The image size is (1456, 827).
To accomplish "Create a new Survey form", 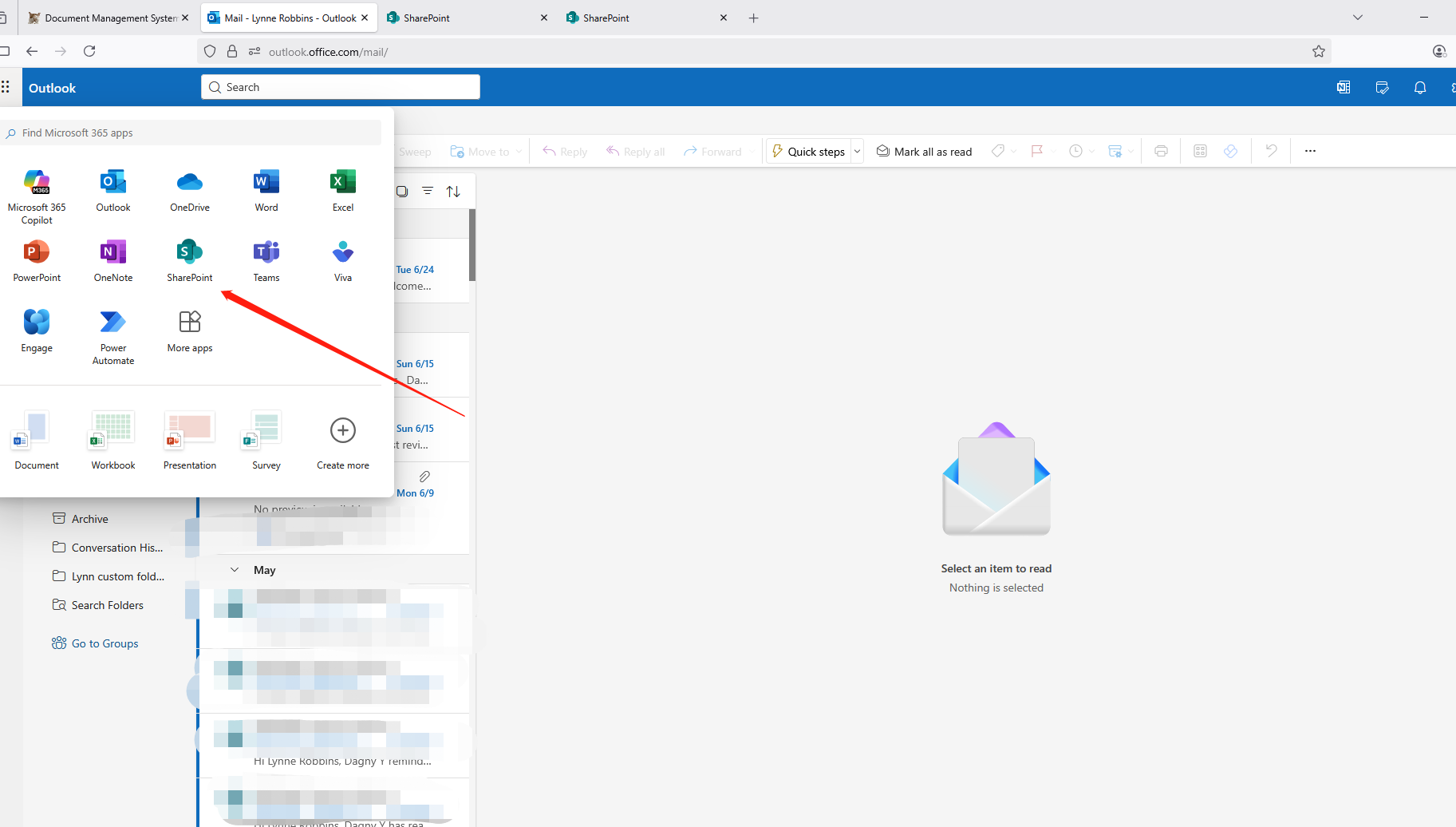I will 266,441.
